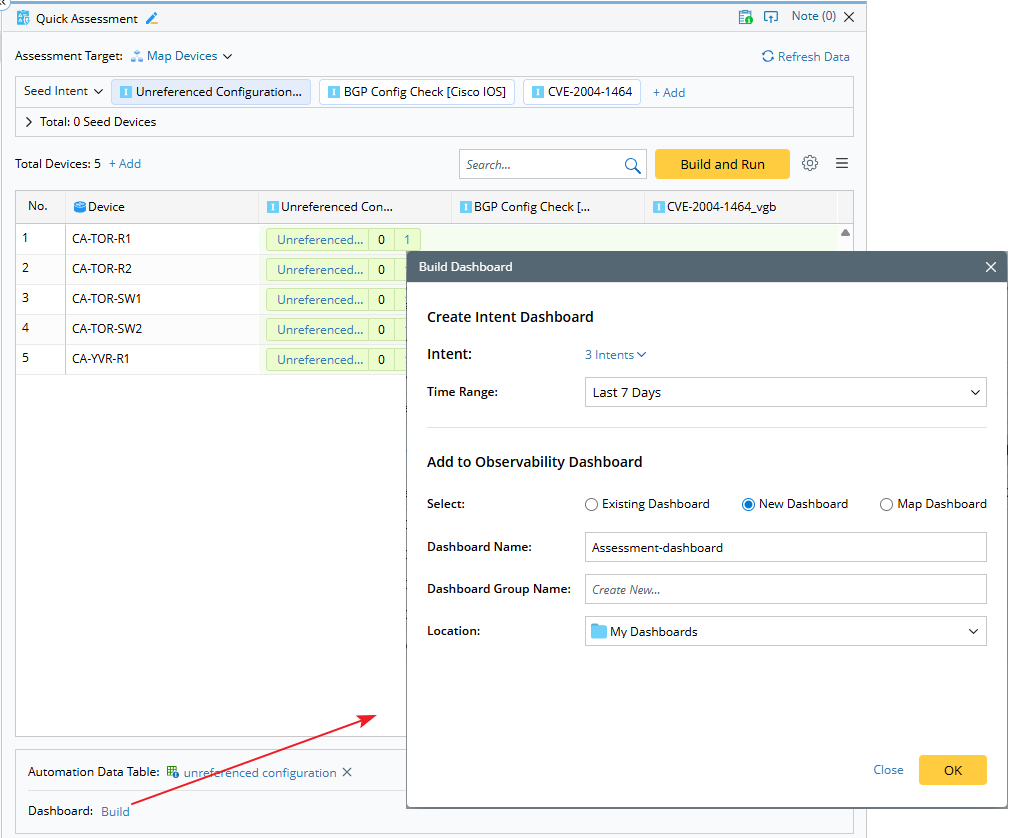Click table scrollbar up arrow
This screenshot has height=838, width=1010.
tap(845, 233)
